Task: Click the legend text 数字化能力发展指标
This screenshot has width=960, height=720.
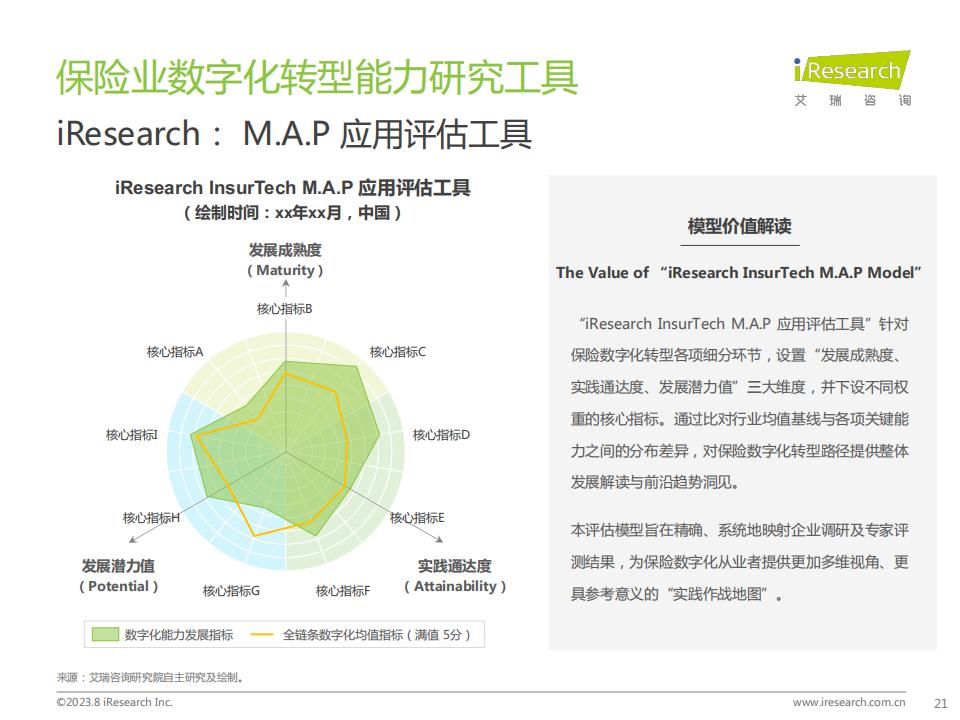Action: pyautogui.click(x=179, y=635)
